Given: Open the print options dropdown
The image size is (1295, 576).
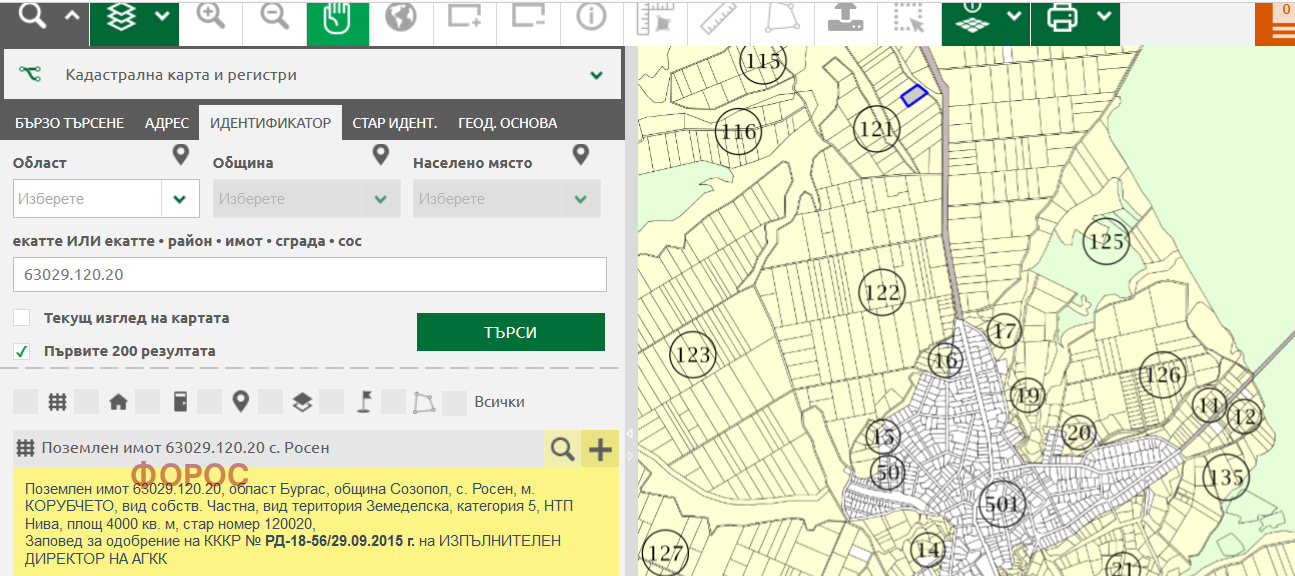Looking at the screenshot, I should click(1103, 16).
